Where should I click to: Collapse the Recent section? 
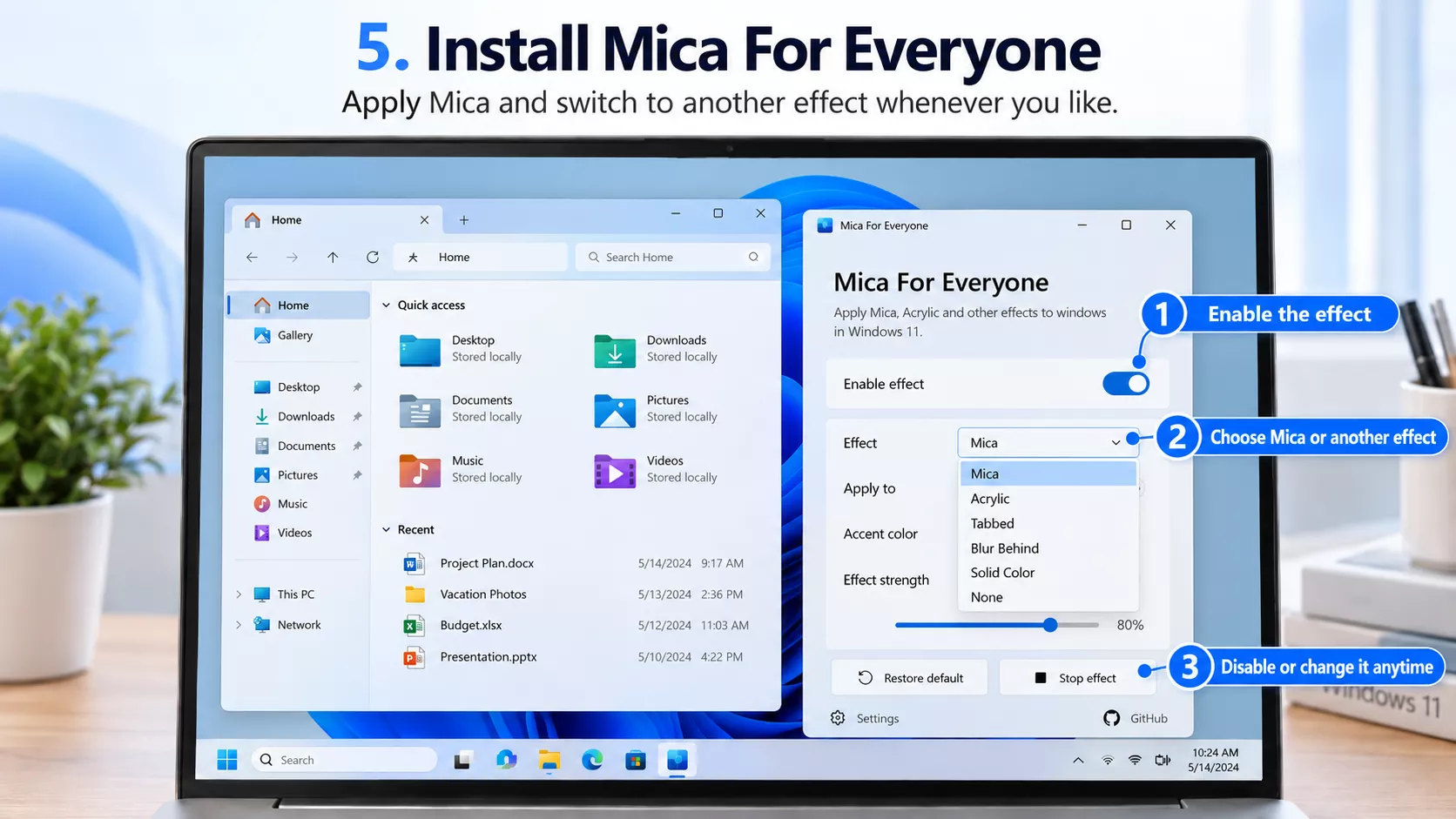(386, 530)
